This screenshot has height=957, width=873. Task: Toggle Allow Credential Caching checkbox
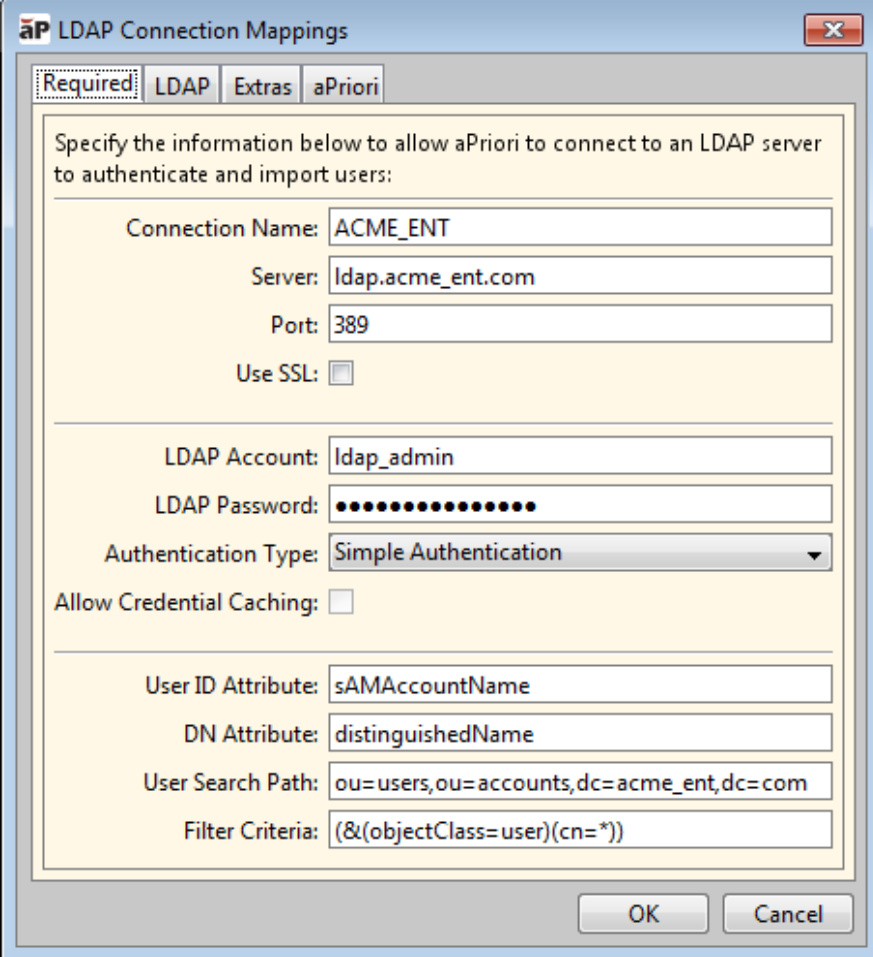pos(342,602)
